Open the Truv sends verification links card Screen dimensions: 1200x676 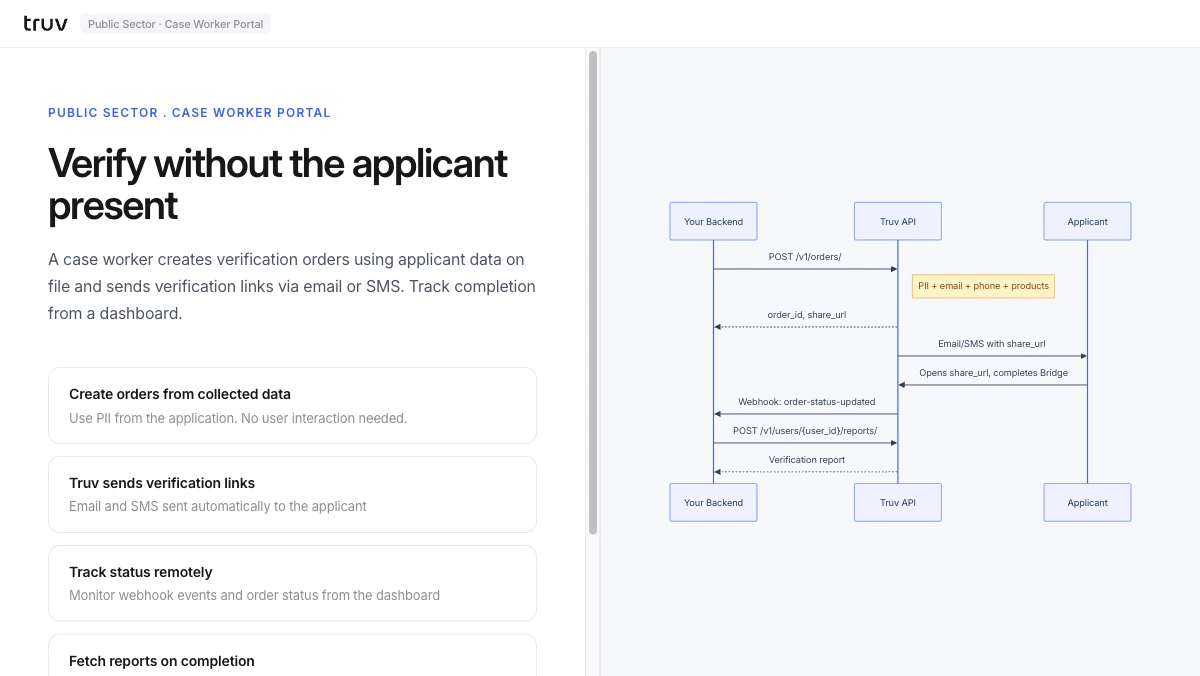pyautogui.click(x=292, y=494)
